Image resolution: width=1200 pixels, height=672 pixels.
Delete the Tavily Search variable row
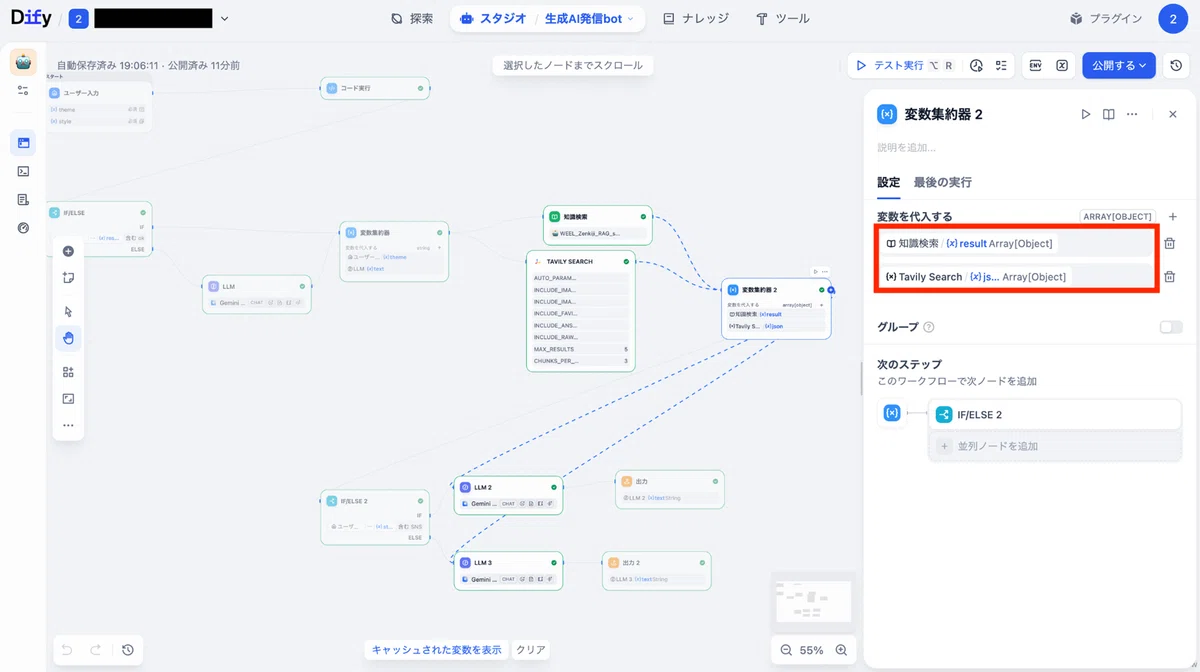pos(1170,277)
